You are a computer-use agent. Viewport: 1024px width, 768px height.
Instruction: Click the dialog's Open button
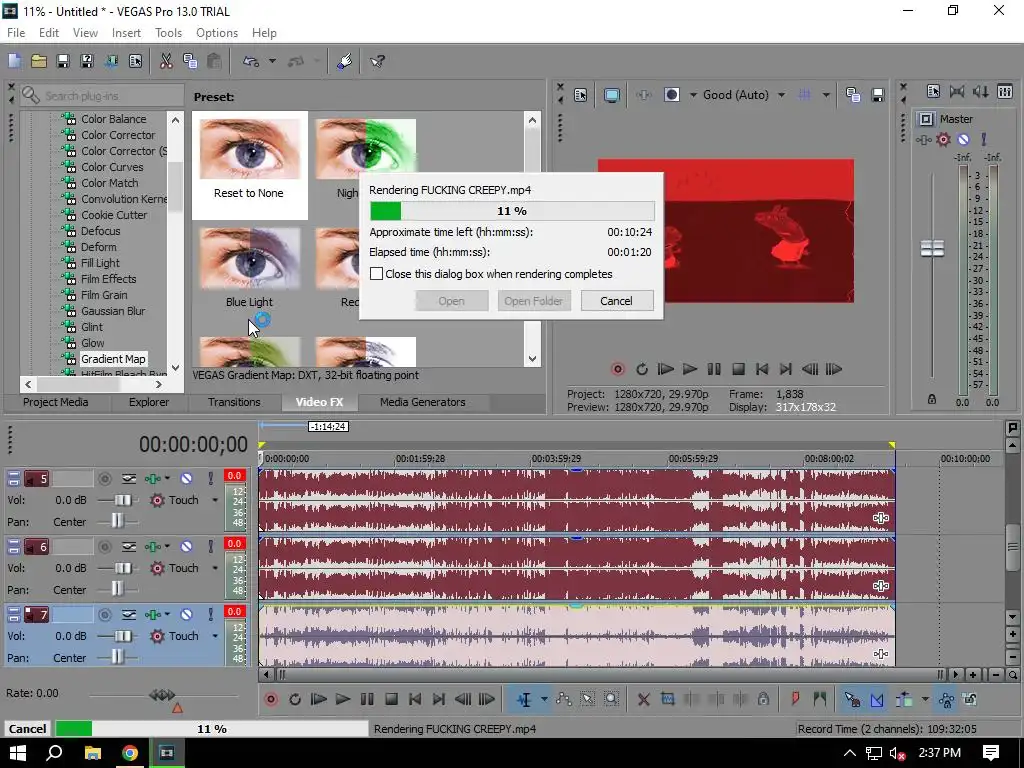(451, 301)
